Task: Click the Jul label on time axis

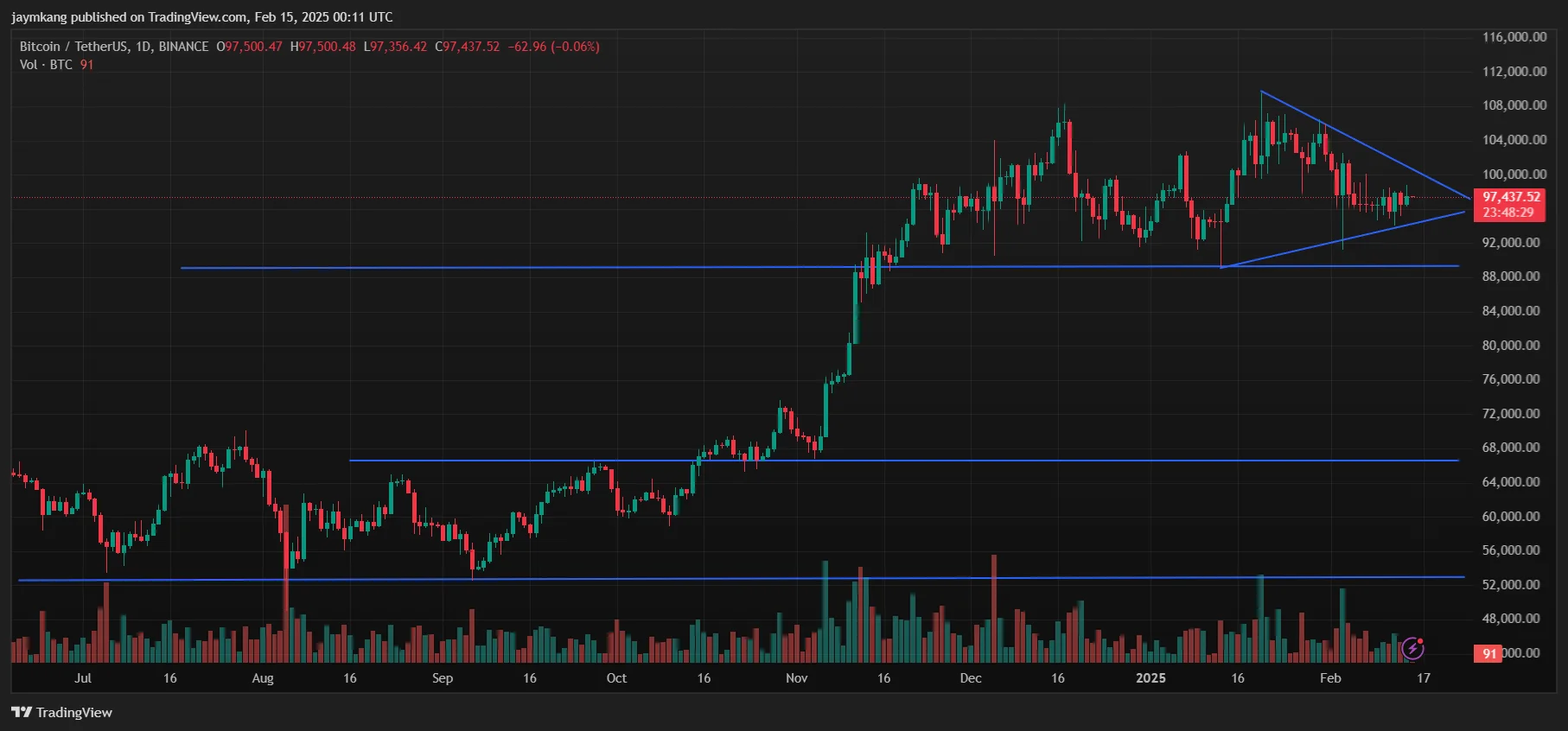Action: (83, 678)
